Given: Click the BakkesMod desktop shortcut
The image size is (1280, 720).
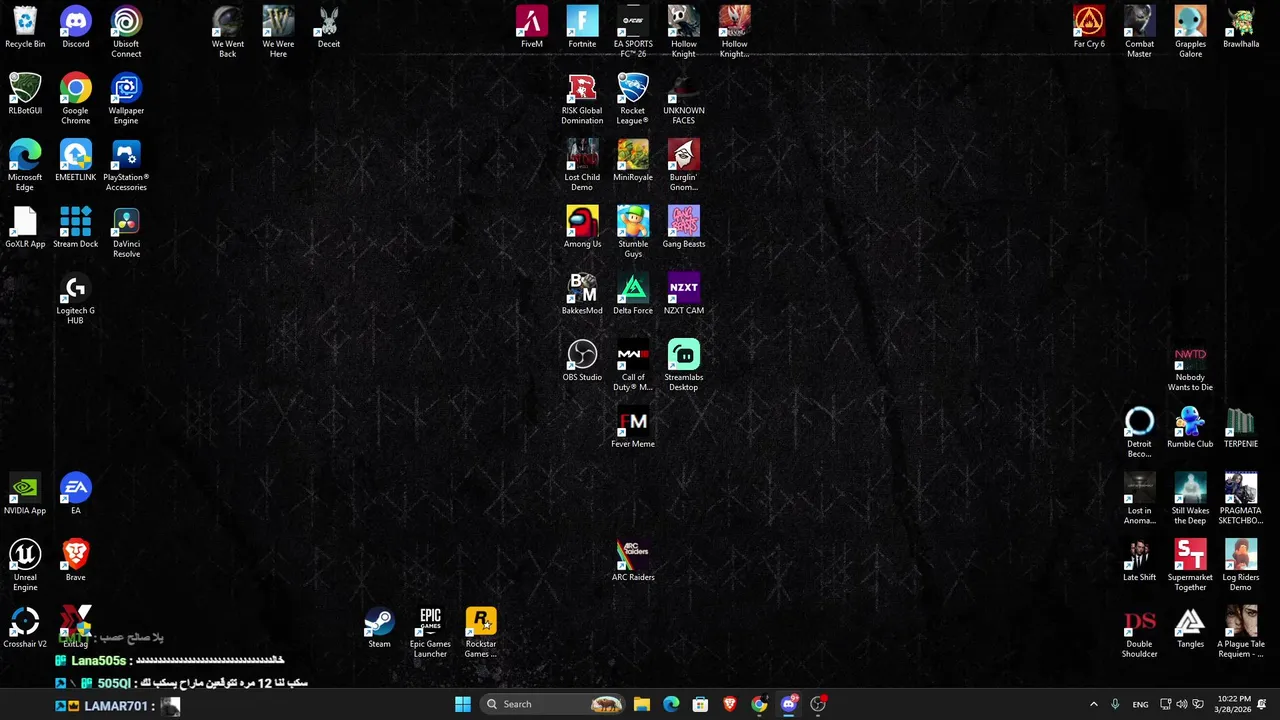Looking at the screenshot, I should click(x=582, y=295).
